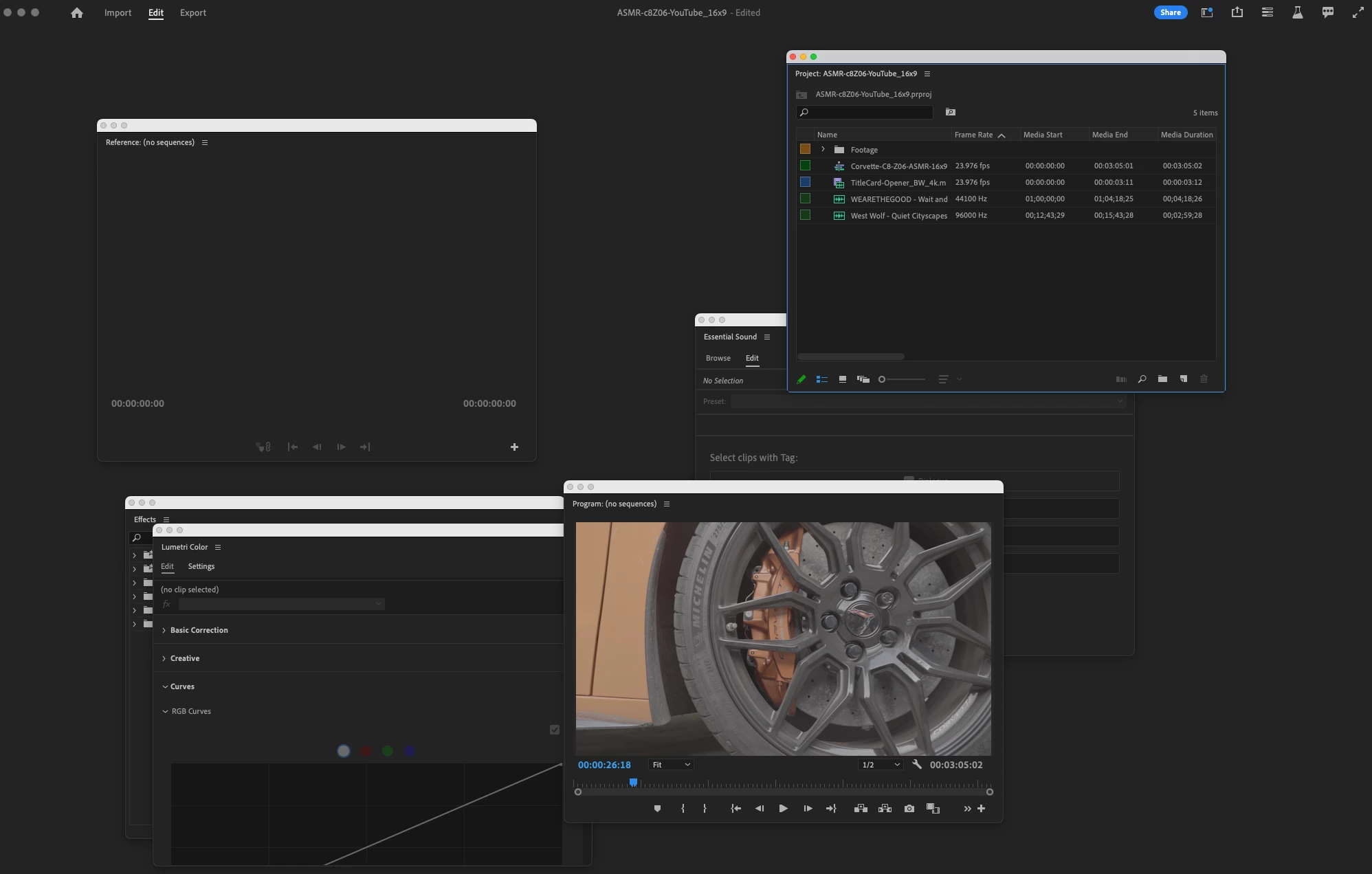Viewport: 1372px width, 874px height.
Task: Click the Project panel search field
Action: pyautogui.click(x=867, y=112)
